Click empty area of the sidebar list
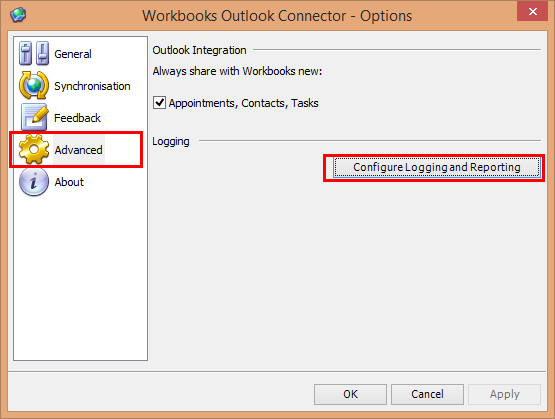This screenshot has height=419, width=555. (x=80, y=280)
